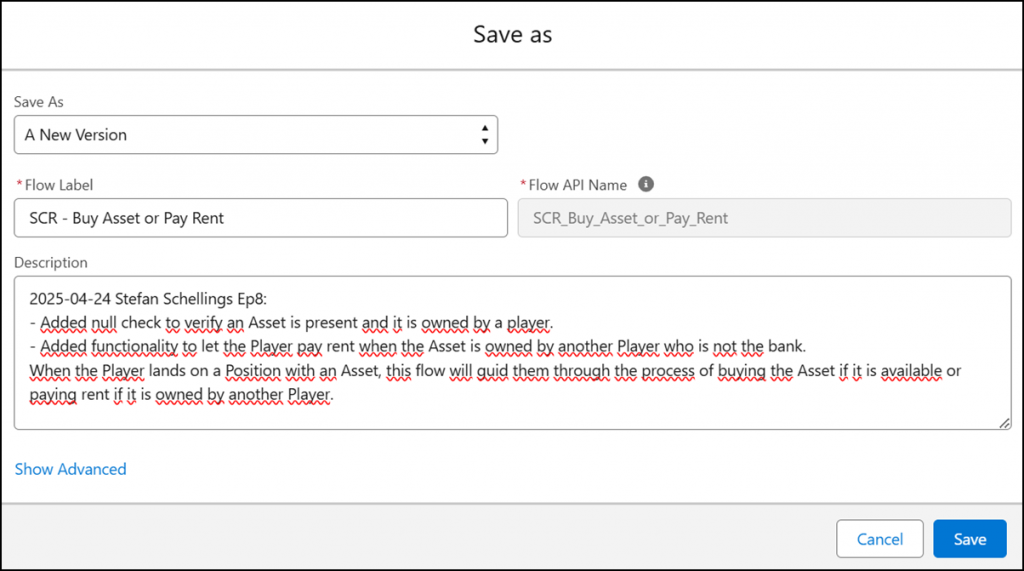
Task: Expand the Show Advanced section
Action: (71, 469)
